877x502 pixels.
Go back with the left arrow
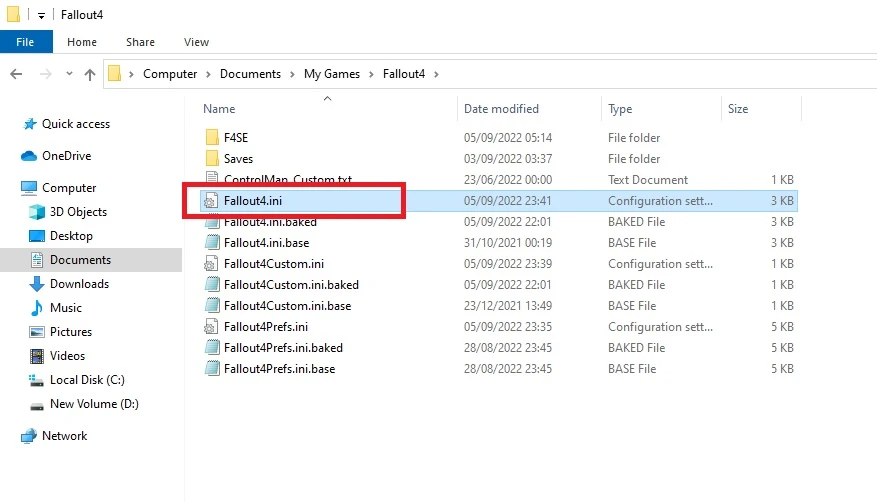coord(16,74)
